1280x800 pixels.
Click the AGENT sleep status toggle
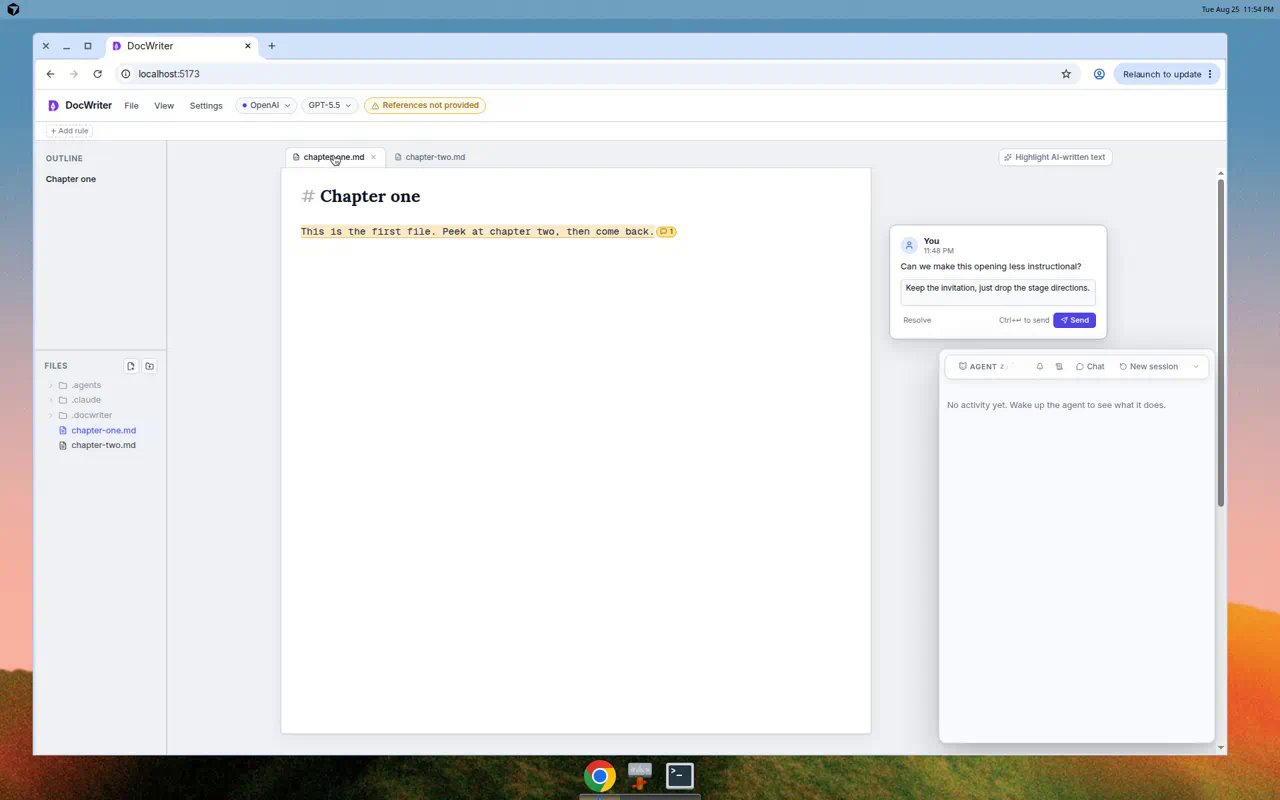985,367
